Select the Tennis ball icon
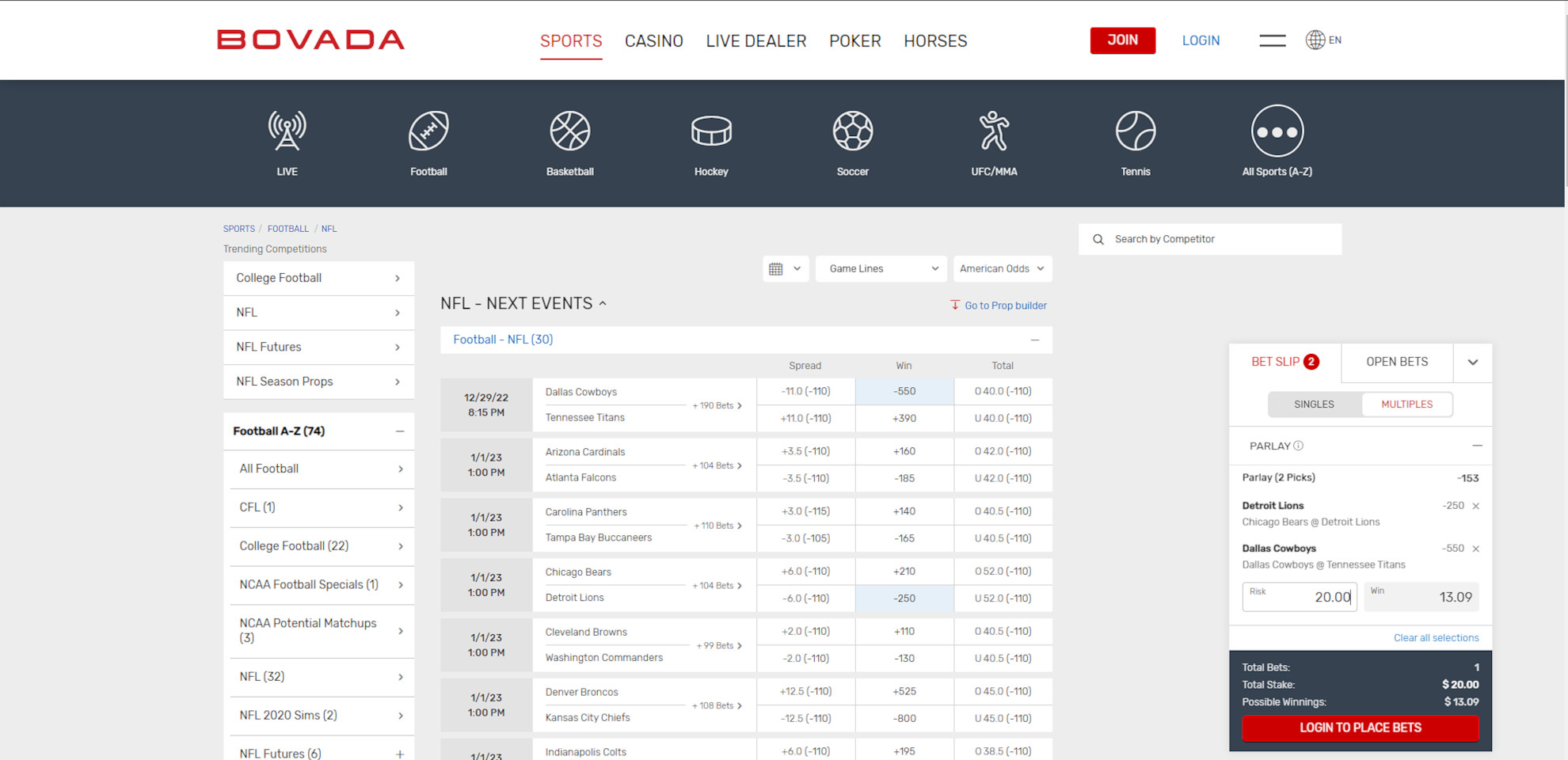Image resolution: width=1568 pixels, height=760 pixels. 1136,131
